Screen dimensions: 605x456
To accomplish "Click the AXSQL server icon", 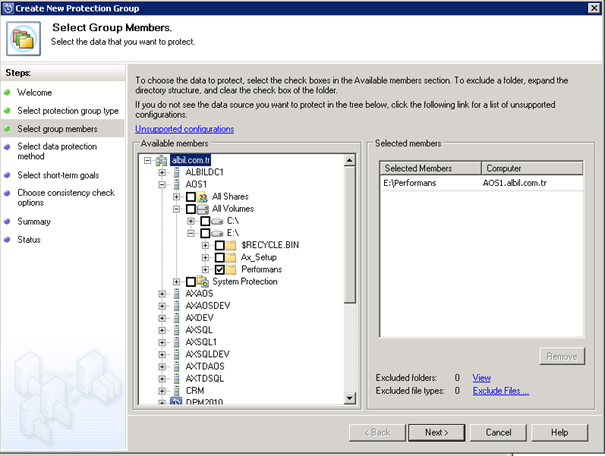I will point(176,330).
